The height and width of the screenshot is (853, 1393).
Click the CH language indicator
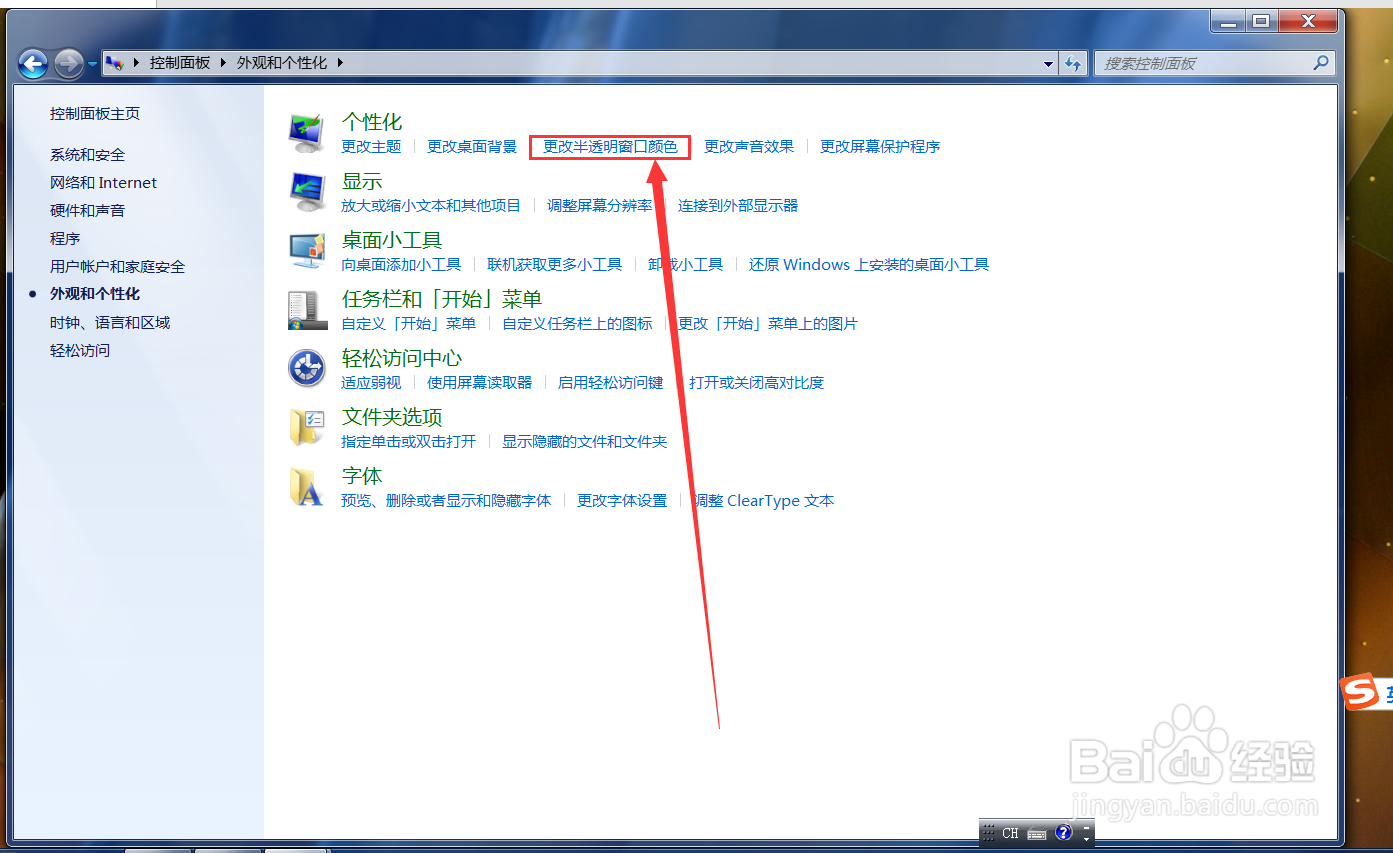coord(1010,831)
